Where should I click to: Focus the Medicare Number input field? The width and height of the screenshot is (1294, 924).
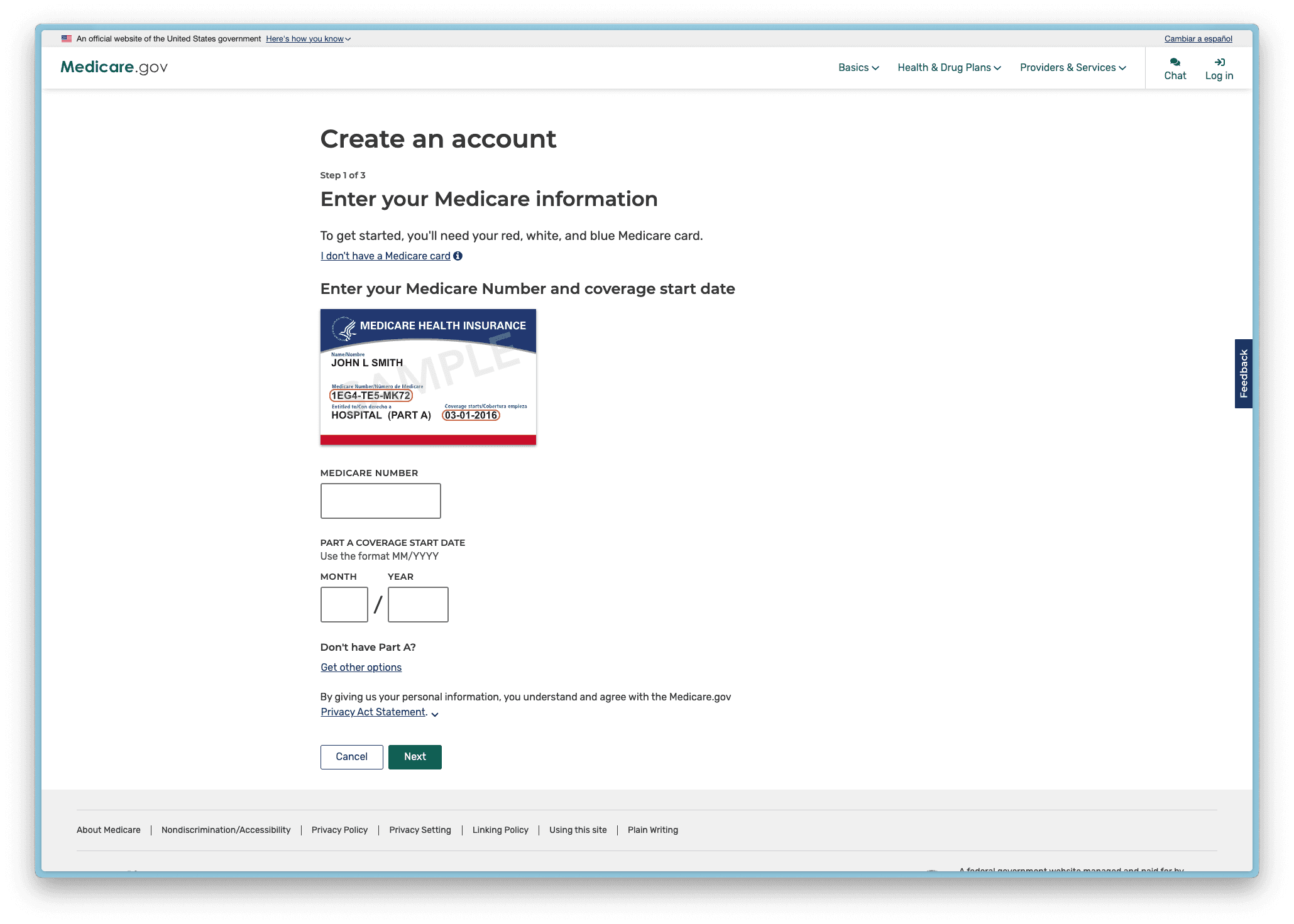[x=380, y=501]
